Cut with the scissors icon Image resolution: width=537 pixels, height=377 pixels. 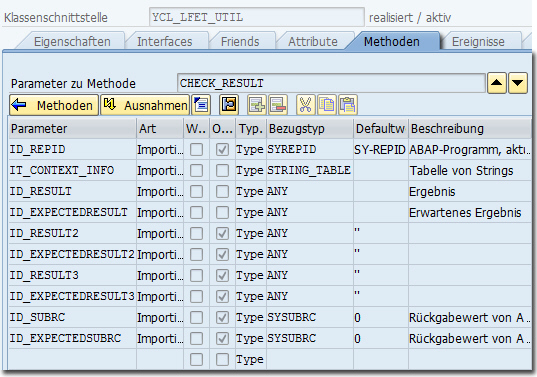pyautogui.click(x=305, y=105)
